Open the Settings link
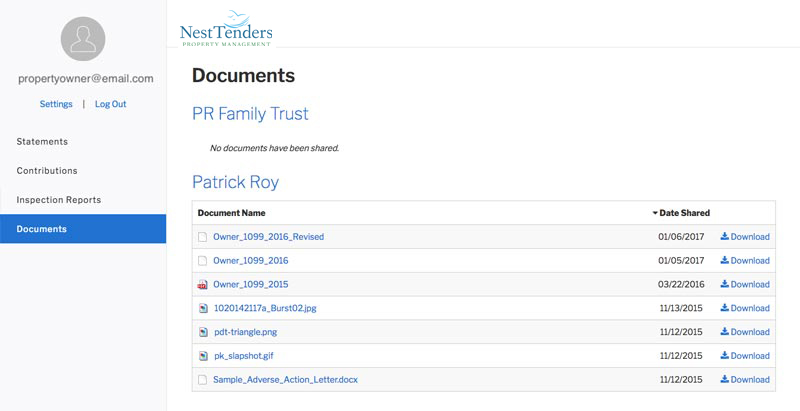This screenshot has height=411, width=800. [x=56, y=104]
